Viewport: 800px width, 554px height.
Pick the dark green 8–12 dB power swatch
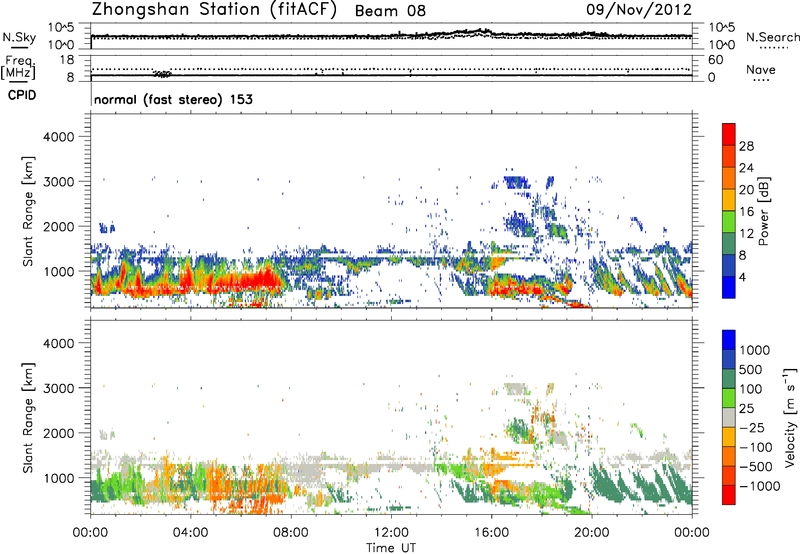click(x=729, y=243)
